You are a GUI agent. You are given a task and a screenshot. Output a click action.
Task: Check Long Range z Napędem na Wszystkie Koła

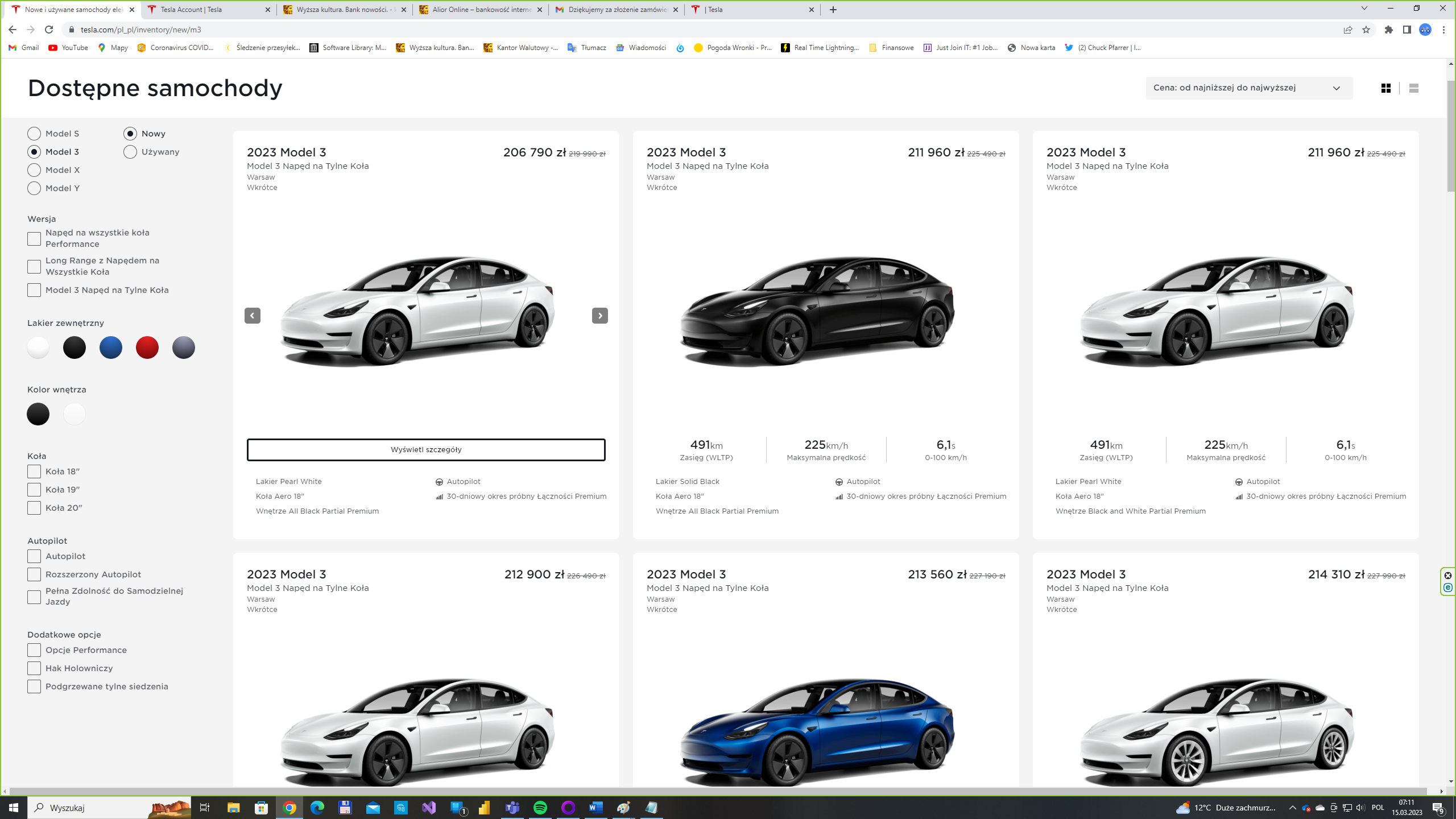point(34,267)
